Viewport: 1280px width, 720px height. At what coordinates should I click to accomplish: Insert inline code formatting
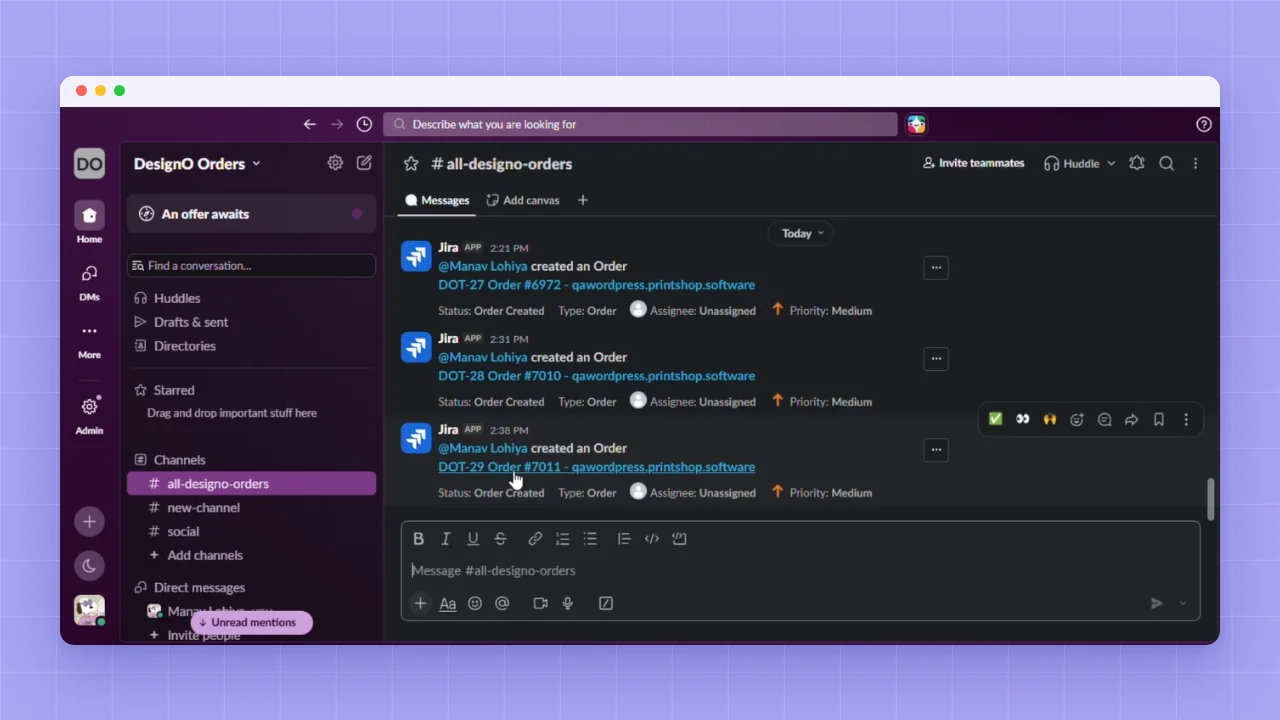(652, 538)
